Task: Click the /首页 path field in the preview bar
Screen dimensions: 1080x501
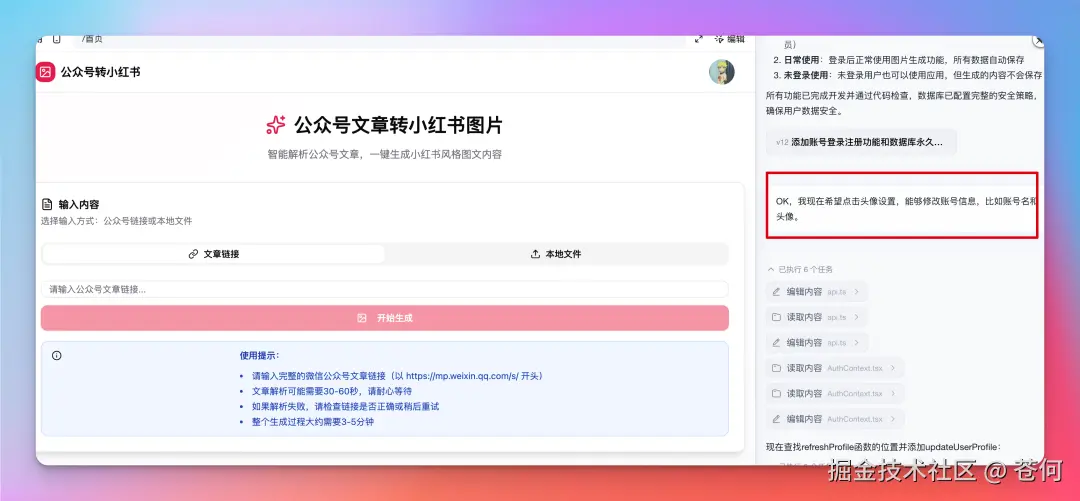Action: [379, 40]
